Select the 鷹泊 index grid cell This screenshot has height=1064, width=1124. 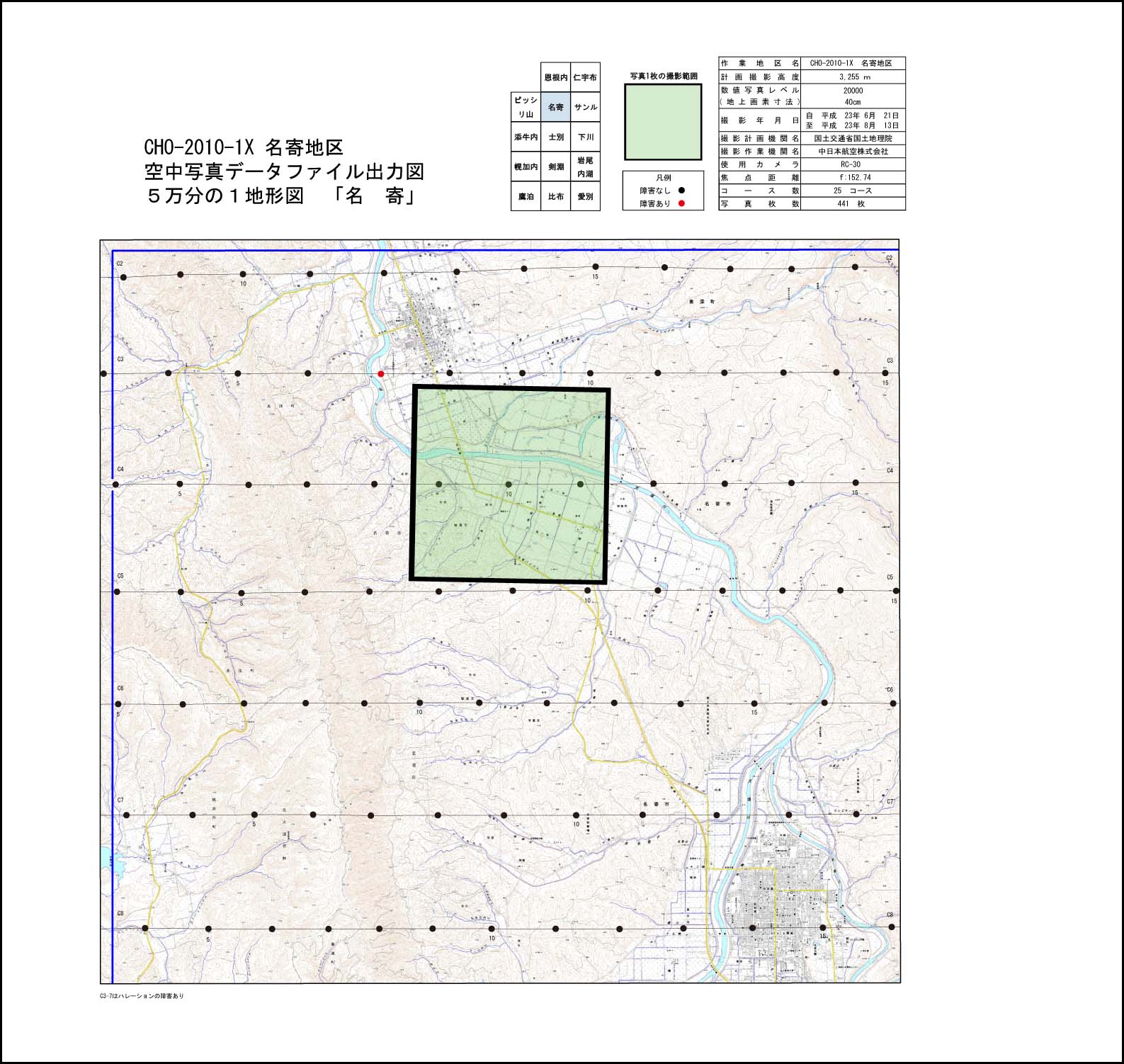[x=526, y=196]
